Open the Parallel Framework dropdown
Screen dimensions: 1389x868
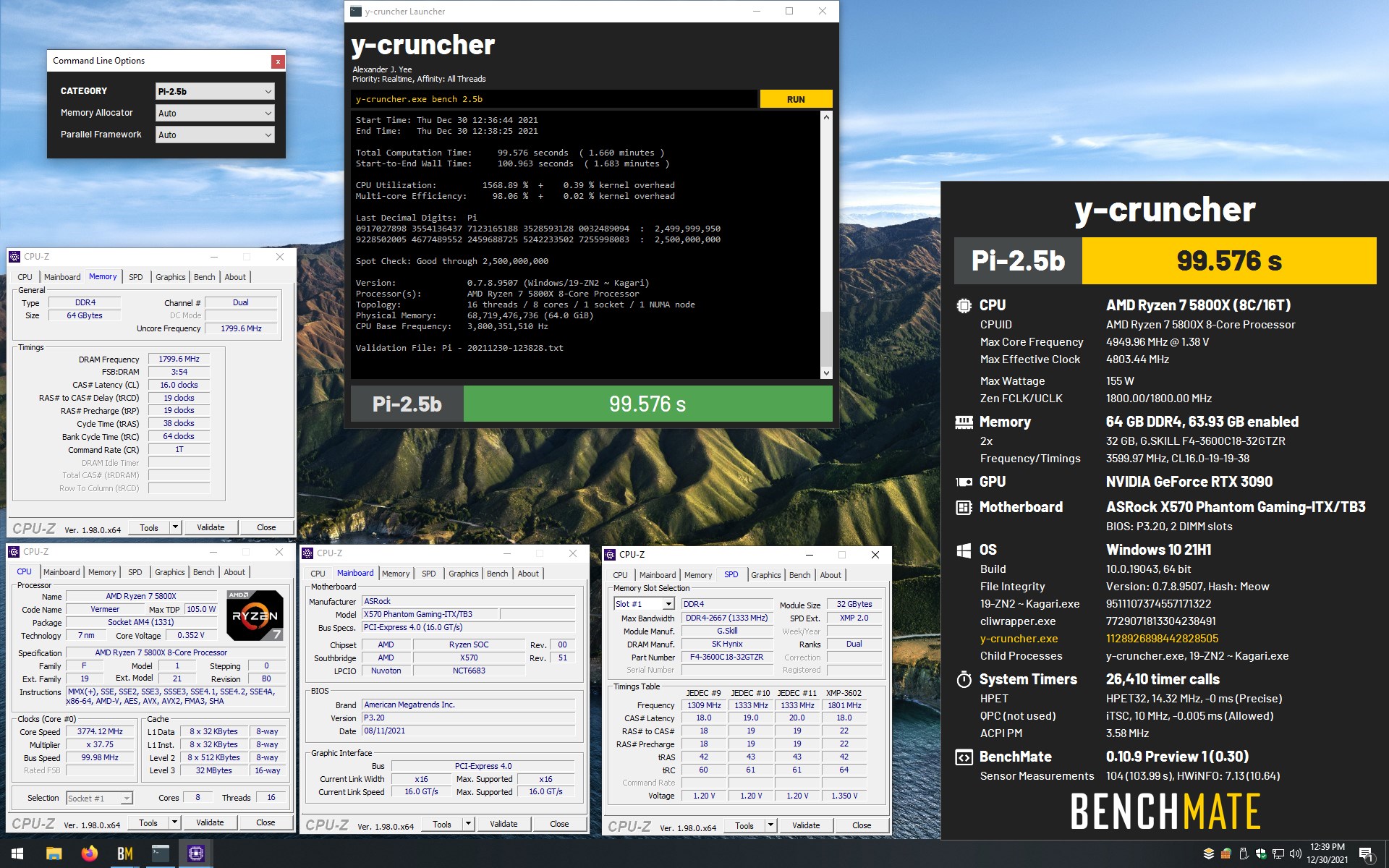pyautogui.click(x=215, y=135)
